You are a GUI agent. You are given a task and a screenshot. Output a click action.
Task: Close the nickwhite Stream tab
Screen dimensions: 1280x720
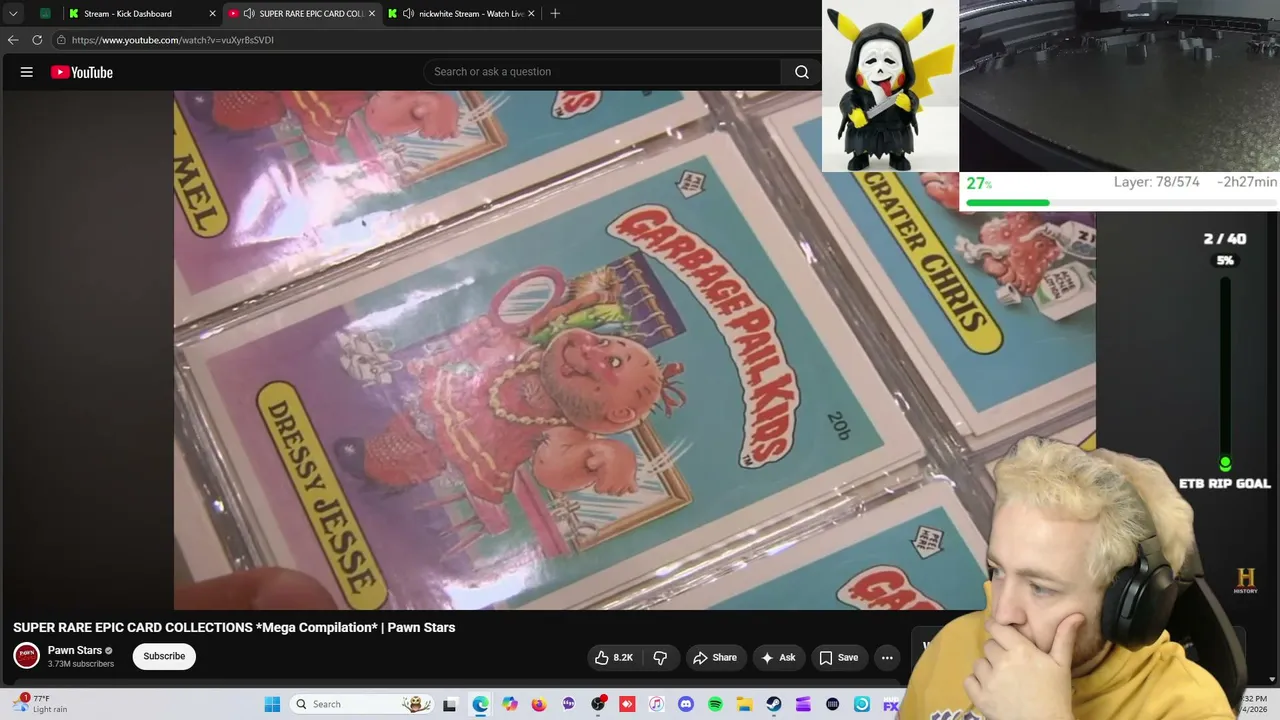pyautogui.click(x=531, y=13)
